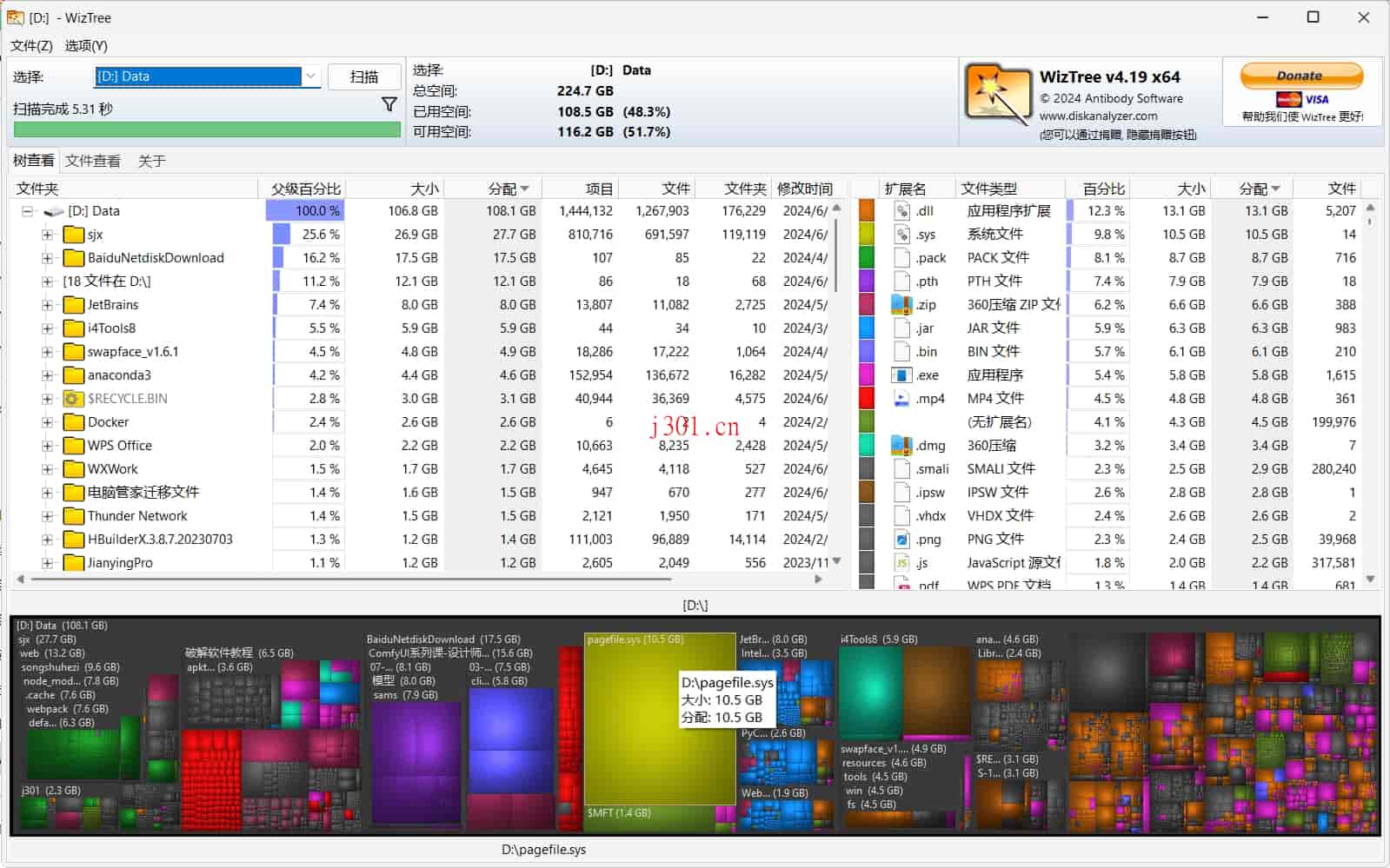Expand the swapface_v1.6.1 folder node
The width and height of the screenshot is (1390, 868).
[47, 352]
